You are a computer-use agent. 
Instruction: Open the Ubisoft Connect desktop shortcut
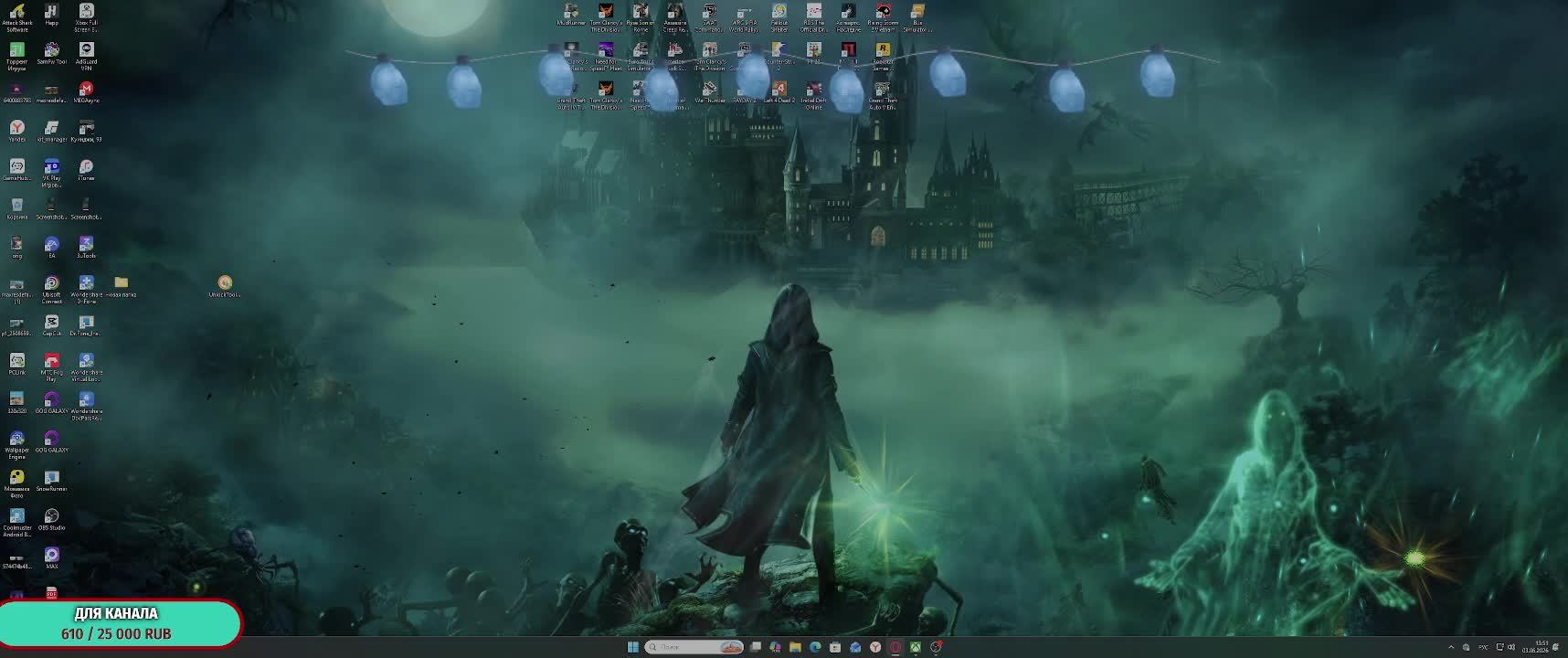tap(52, 289)
